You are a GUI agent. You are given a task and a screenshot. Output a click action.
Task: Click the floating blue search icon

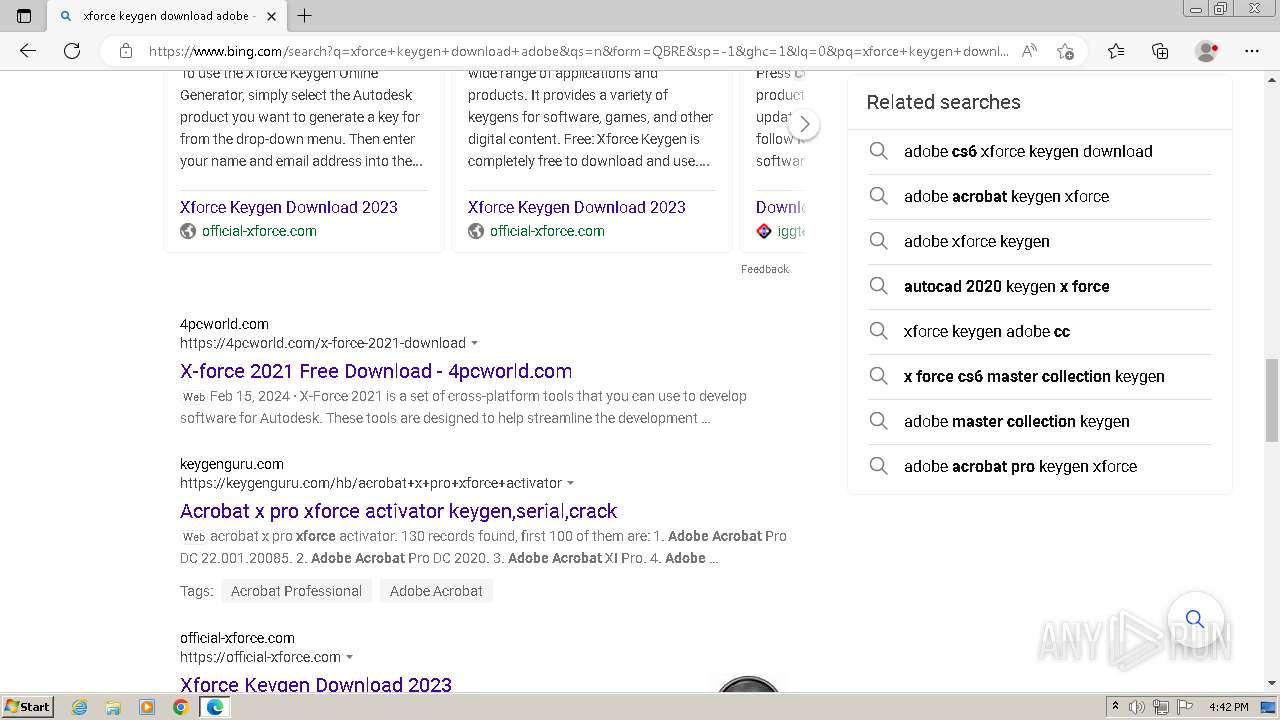[1195, 619]
